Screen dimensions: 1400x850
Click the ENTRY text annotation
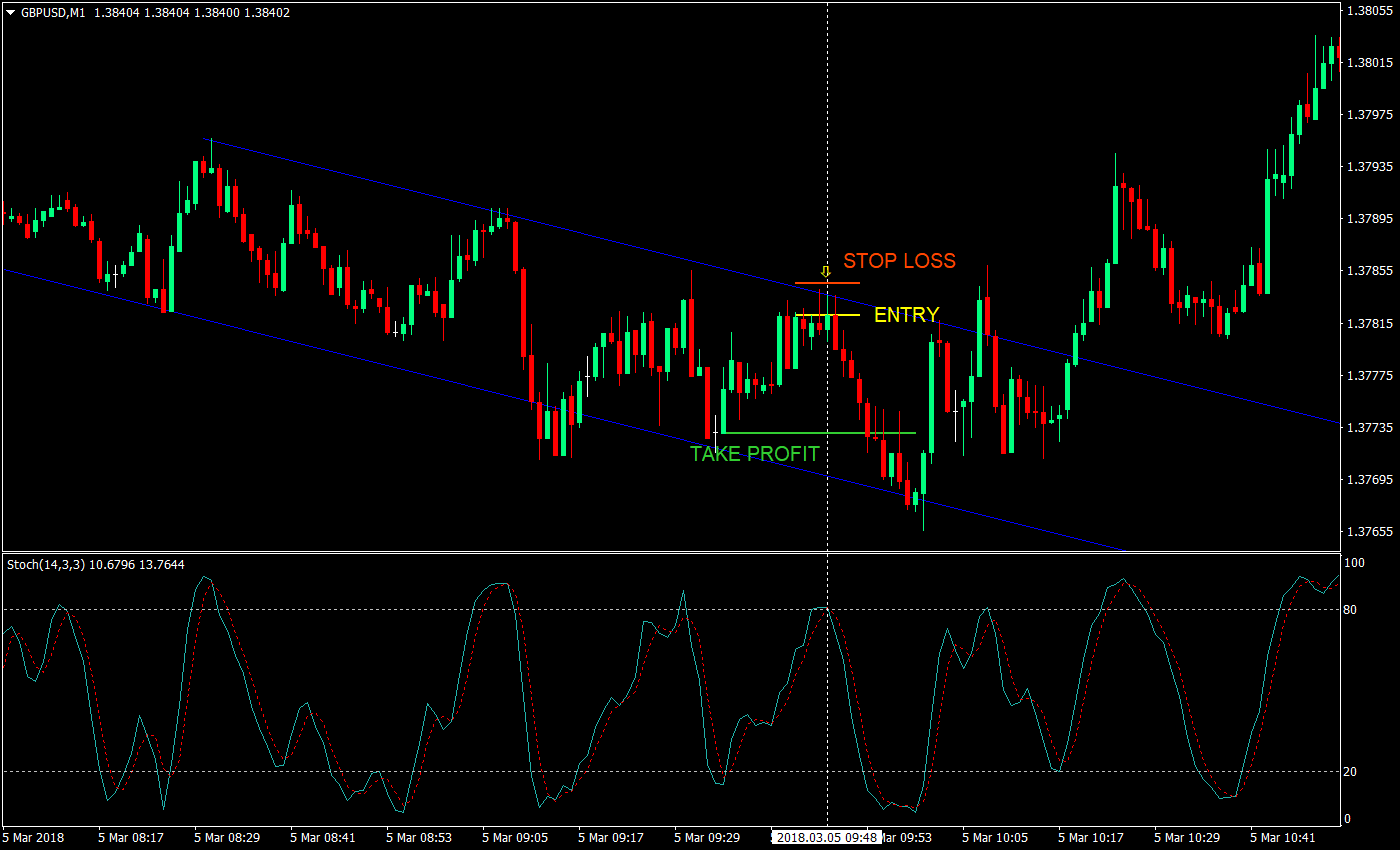906,314
